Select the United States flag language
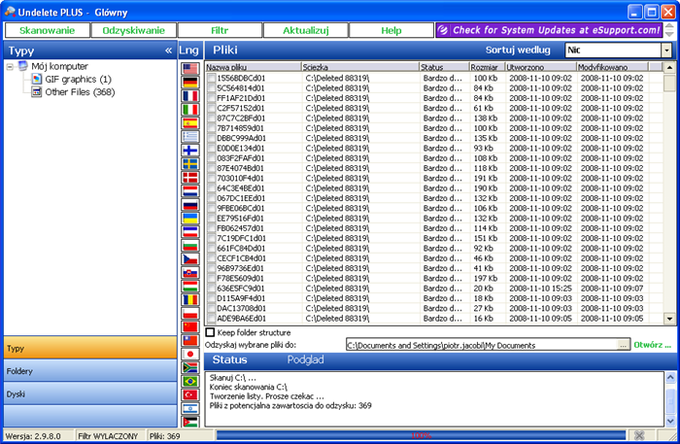Image resolution: width=680 pixels, height=444 pixels. coord(190,69)
